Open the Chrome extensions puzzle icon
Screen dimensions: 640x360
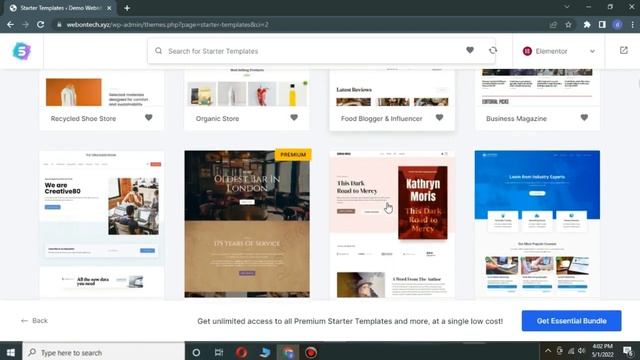(x=587, y=25)
